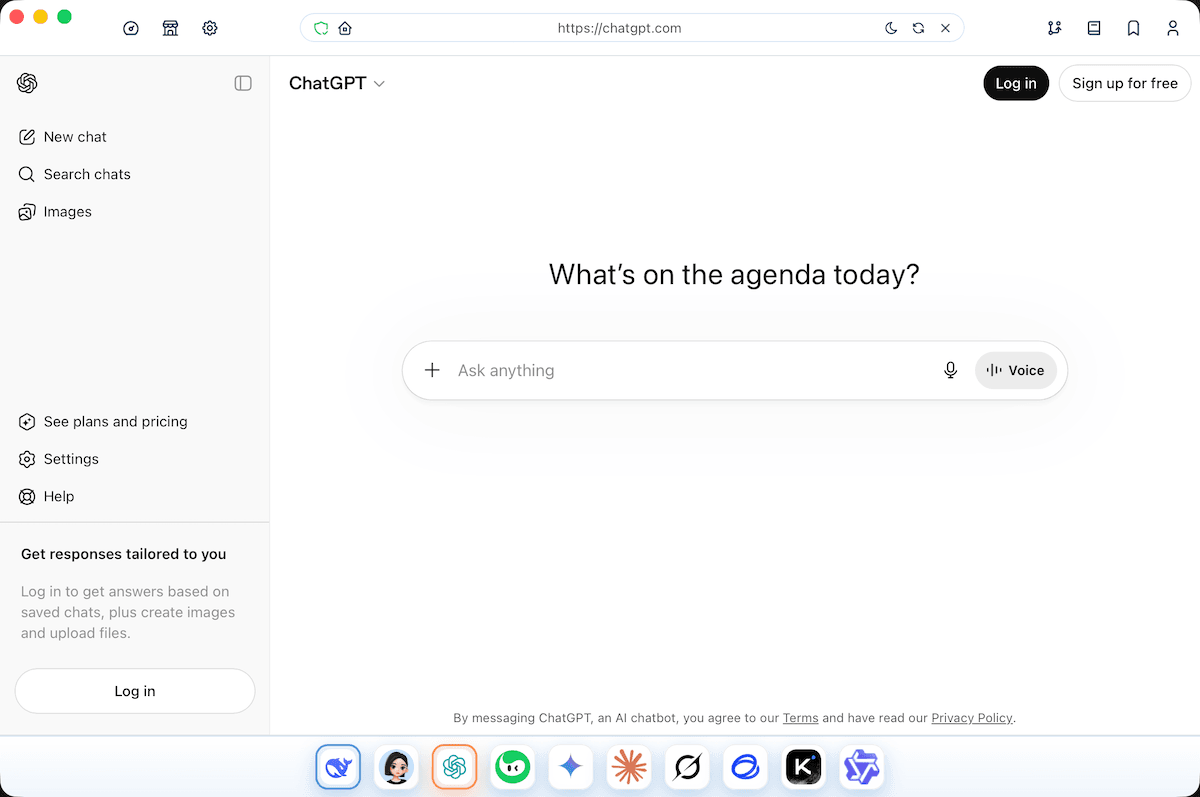Collapse the sidebar with the panel icon
This screenshot has height=797, width=1200.
coord(243,83)
